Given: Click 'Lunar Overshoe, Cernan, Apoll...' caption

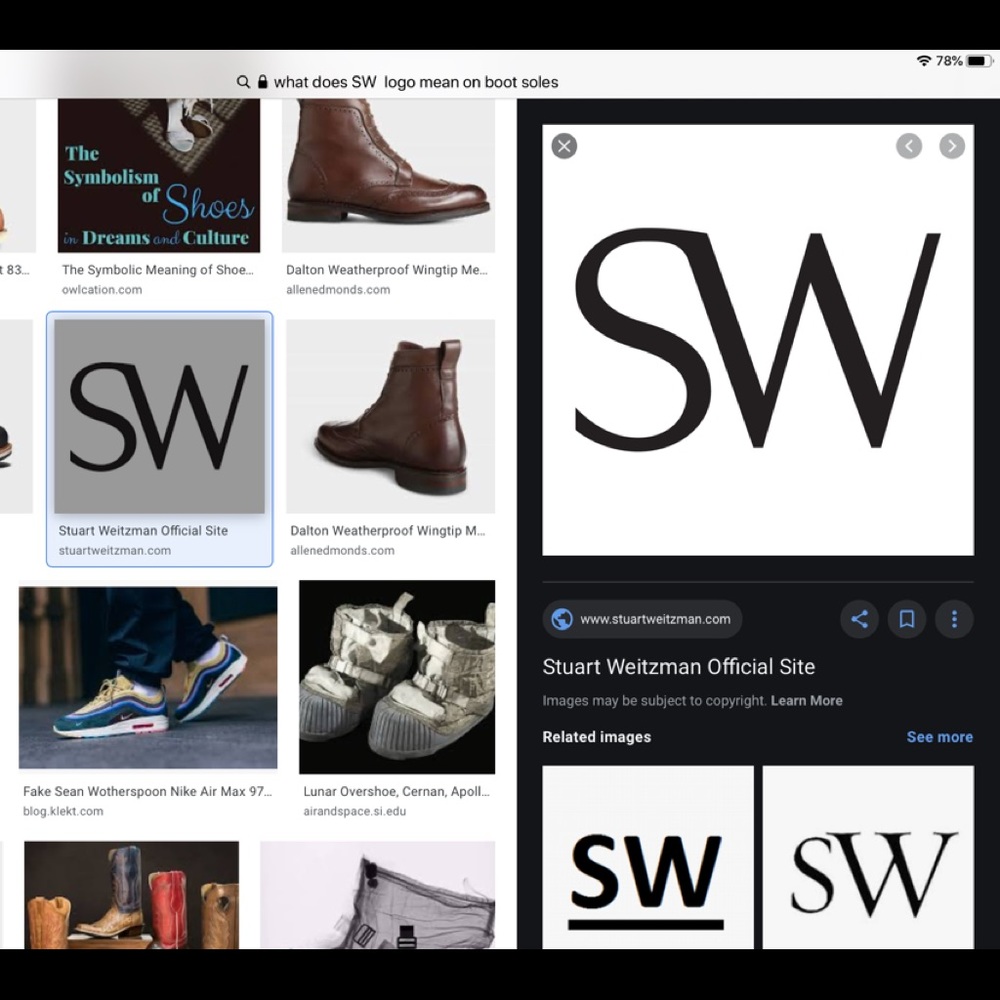Looking at the screenshot, I should [397, 791].
